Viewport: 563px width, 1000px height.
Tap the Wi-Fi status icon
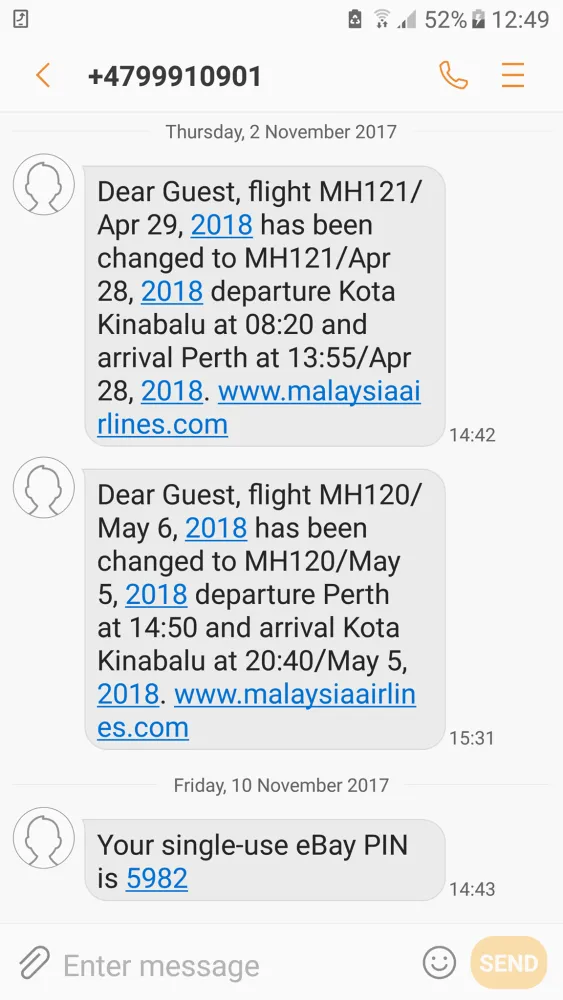point(382,19)
